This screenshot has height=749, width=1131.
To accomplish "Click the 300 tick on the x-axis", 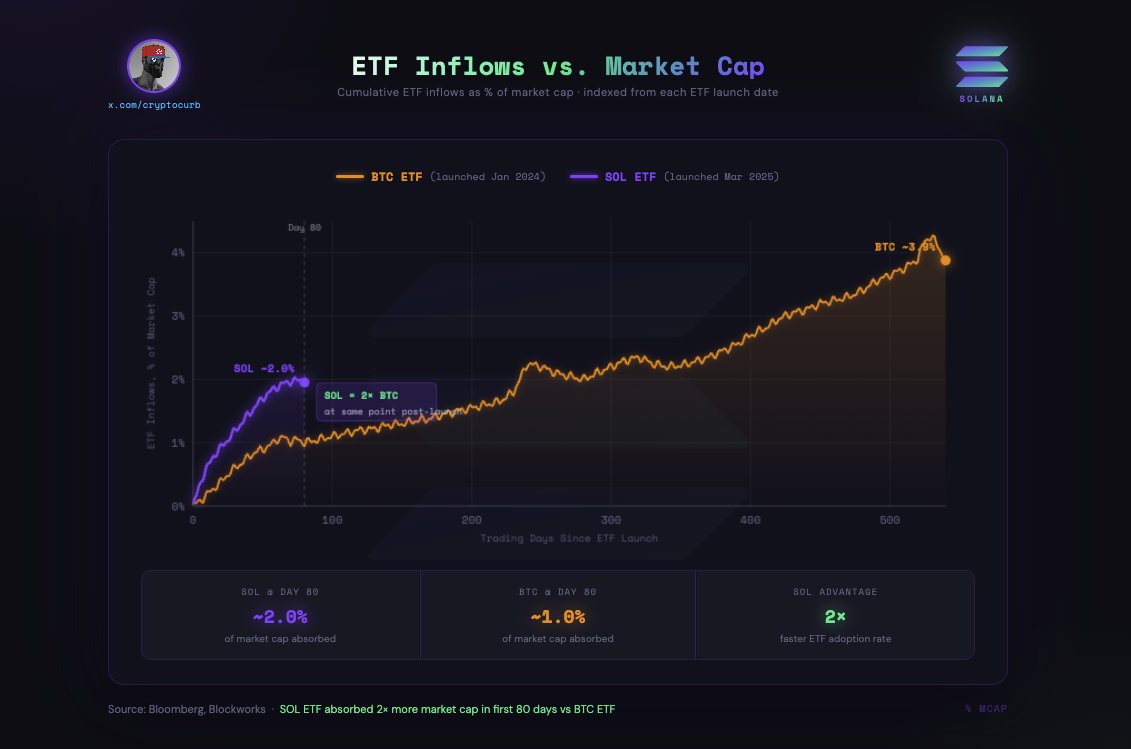I will click(611, 520).
